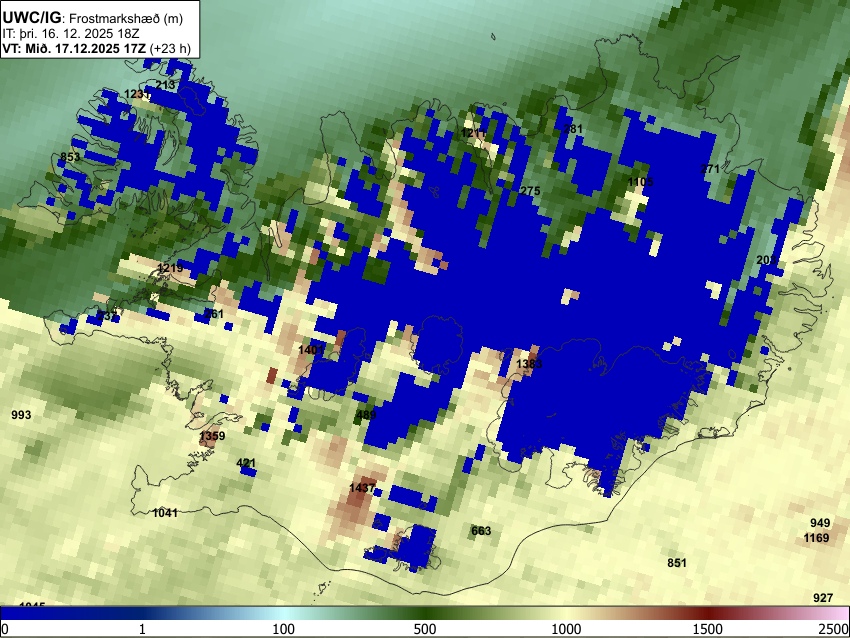Click the map value 949

[x=820, y=523]
